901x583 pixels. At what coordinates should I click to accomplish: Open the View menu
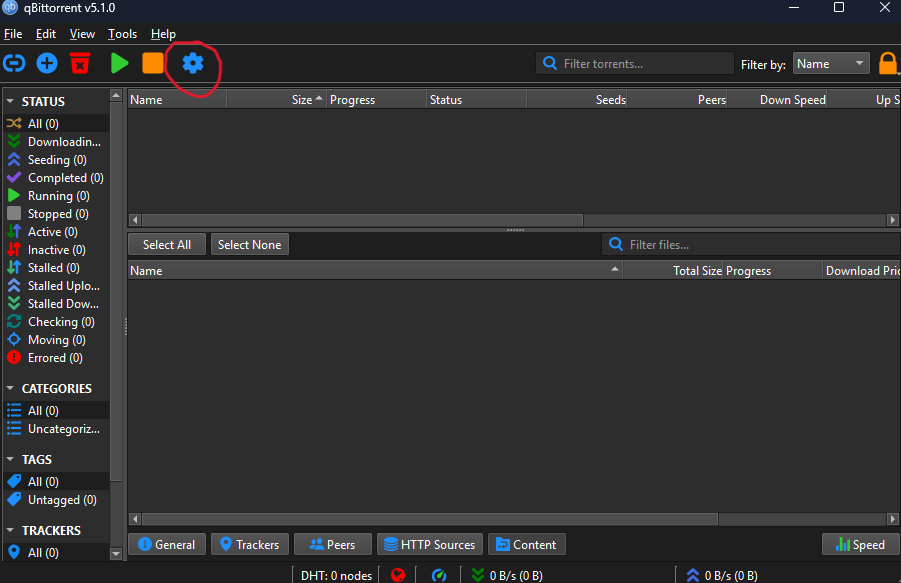coord(82,34)
